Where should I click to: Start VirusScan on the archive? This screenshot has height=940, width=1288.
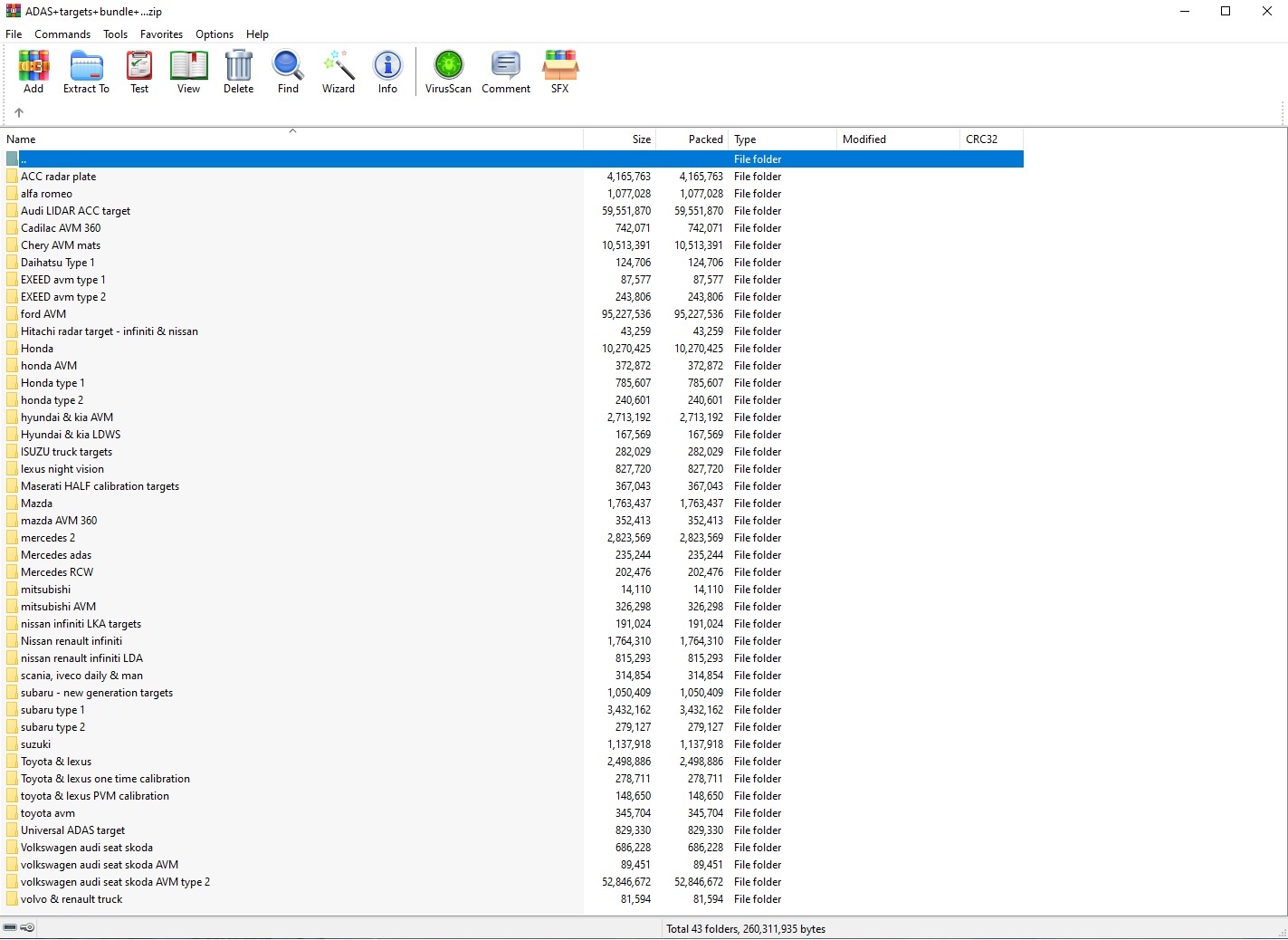(448, 72)
